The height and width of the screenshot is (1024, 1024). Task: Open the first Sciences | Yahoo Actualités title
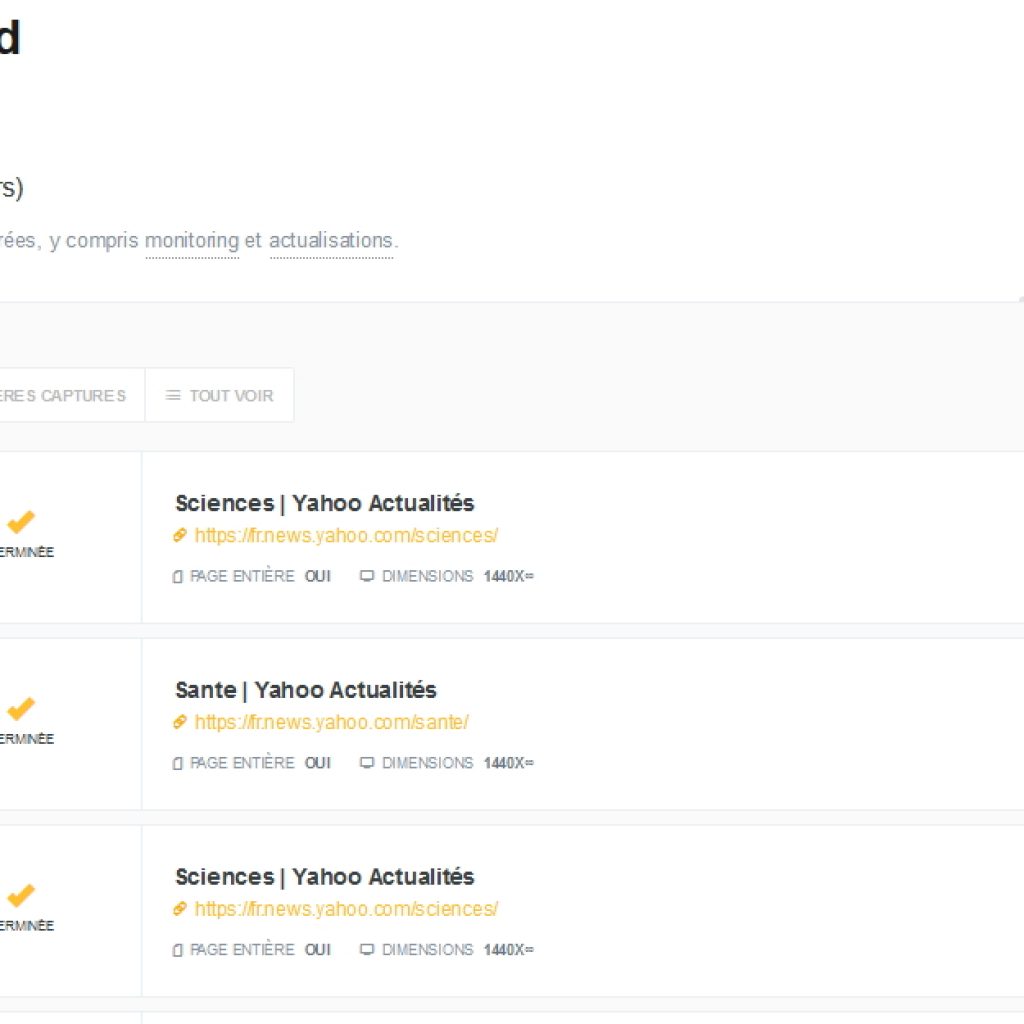325,504
